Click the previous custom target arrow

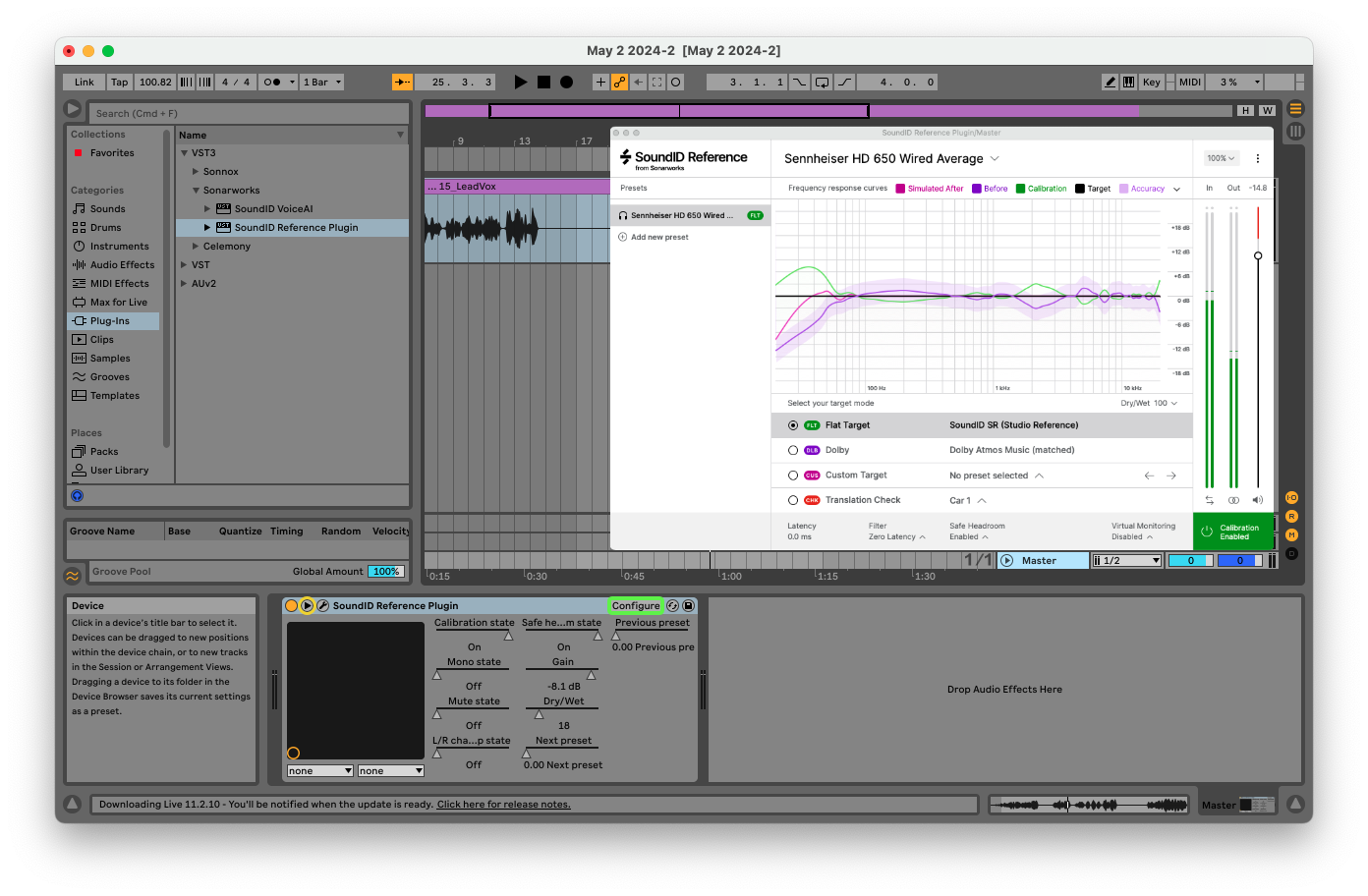tap(1149, 476)
